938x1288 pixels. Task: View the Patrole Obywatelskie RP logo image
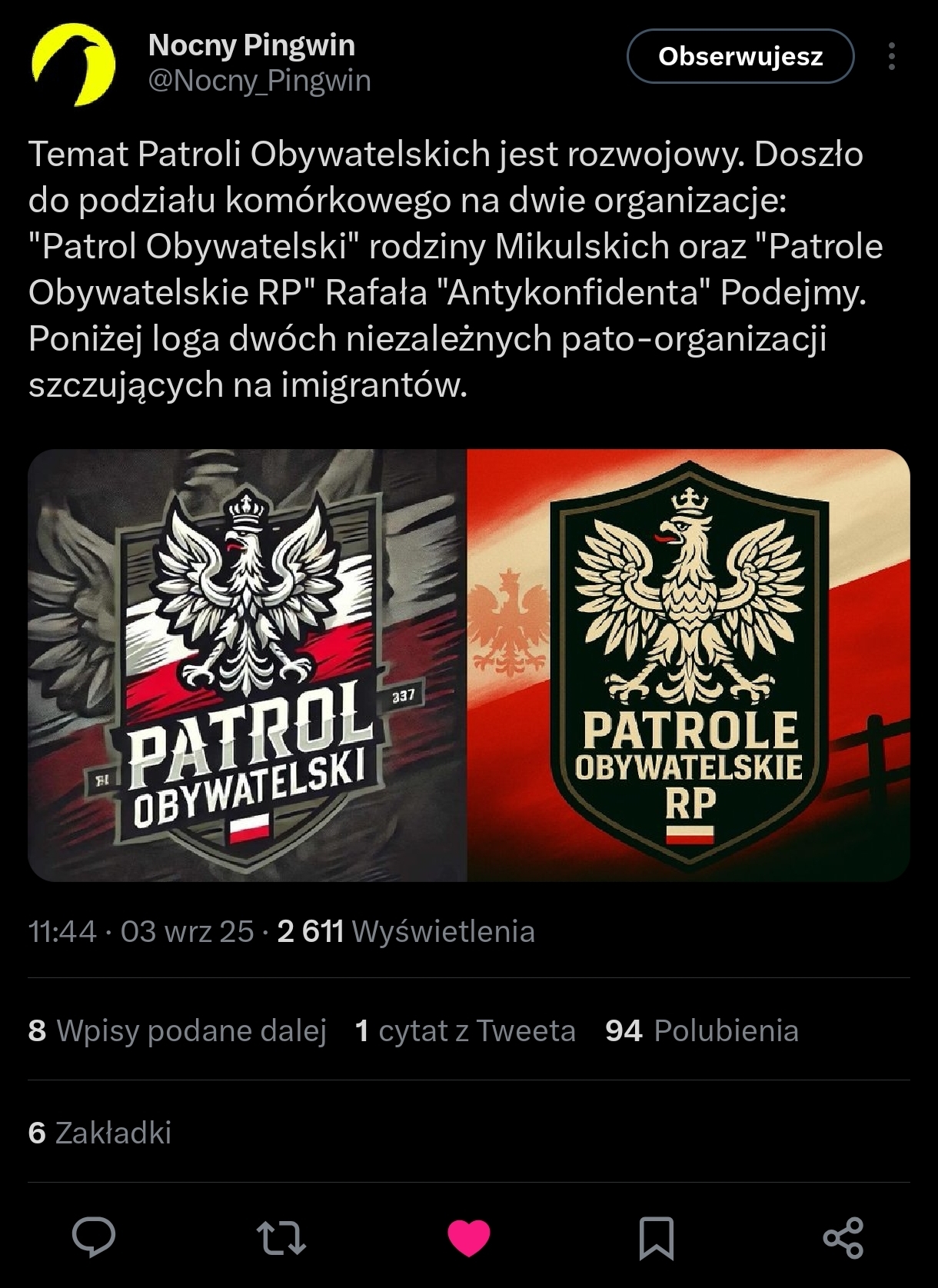click(x=689, y=665)
